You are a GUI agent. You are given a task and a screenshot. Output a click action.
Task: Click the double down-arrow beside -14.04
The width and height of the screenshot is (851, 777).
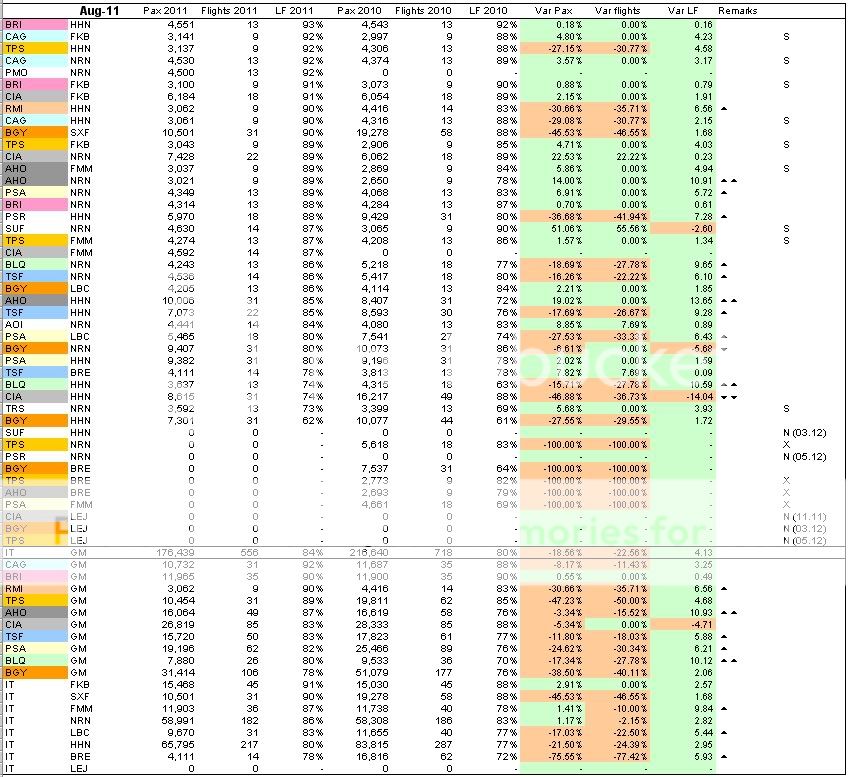point(728,396)
